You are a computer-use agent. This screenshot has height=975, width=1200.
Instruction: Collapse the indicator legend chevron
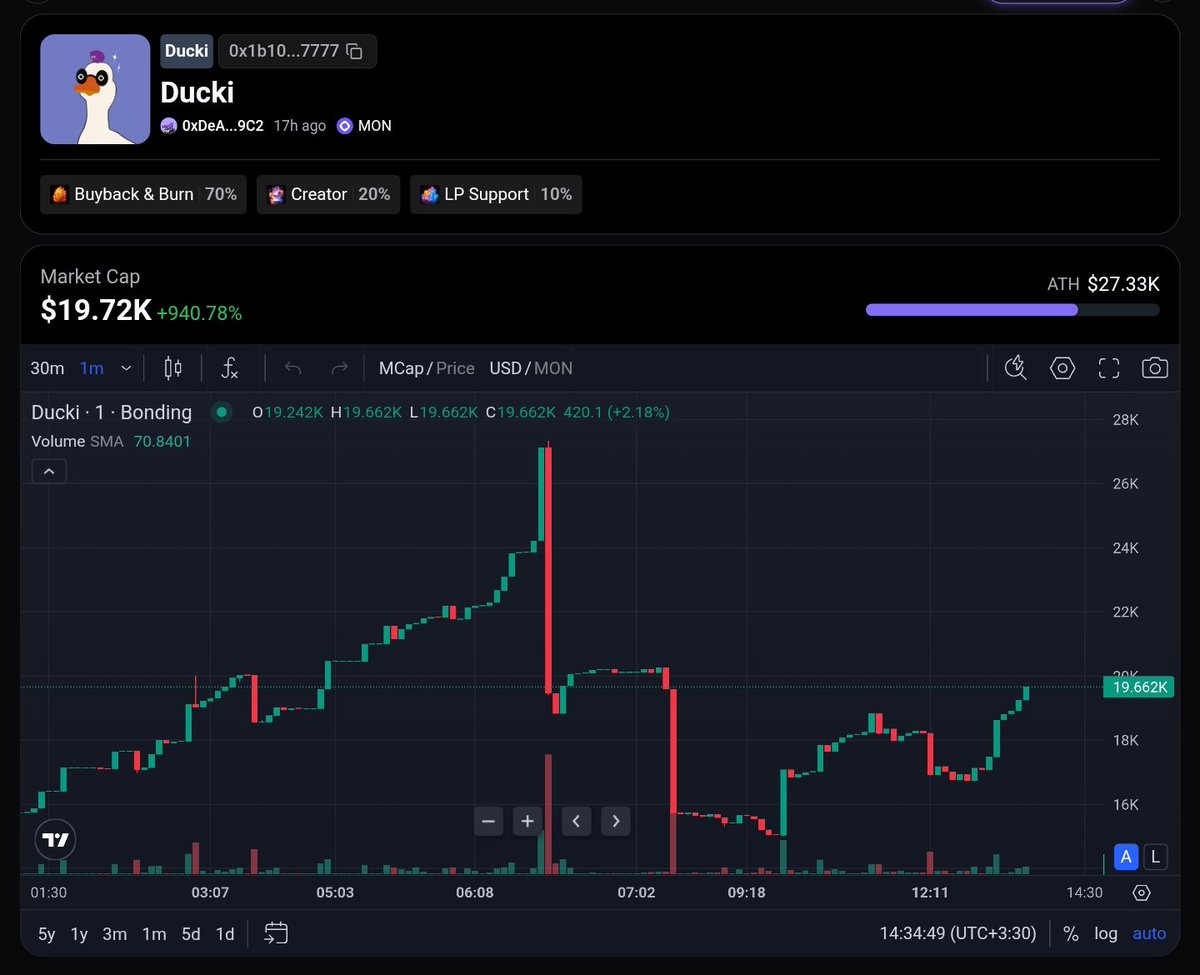(x=49, y=470)
